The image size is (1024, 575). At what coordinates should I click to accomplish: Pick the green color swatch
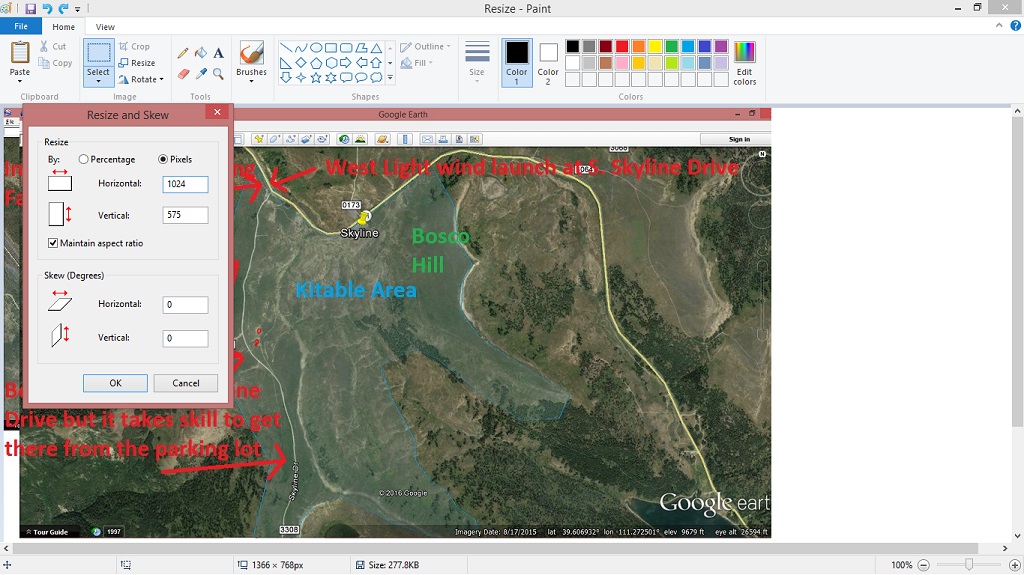coord(671,46)
